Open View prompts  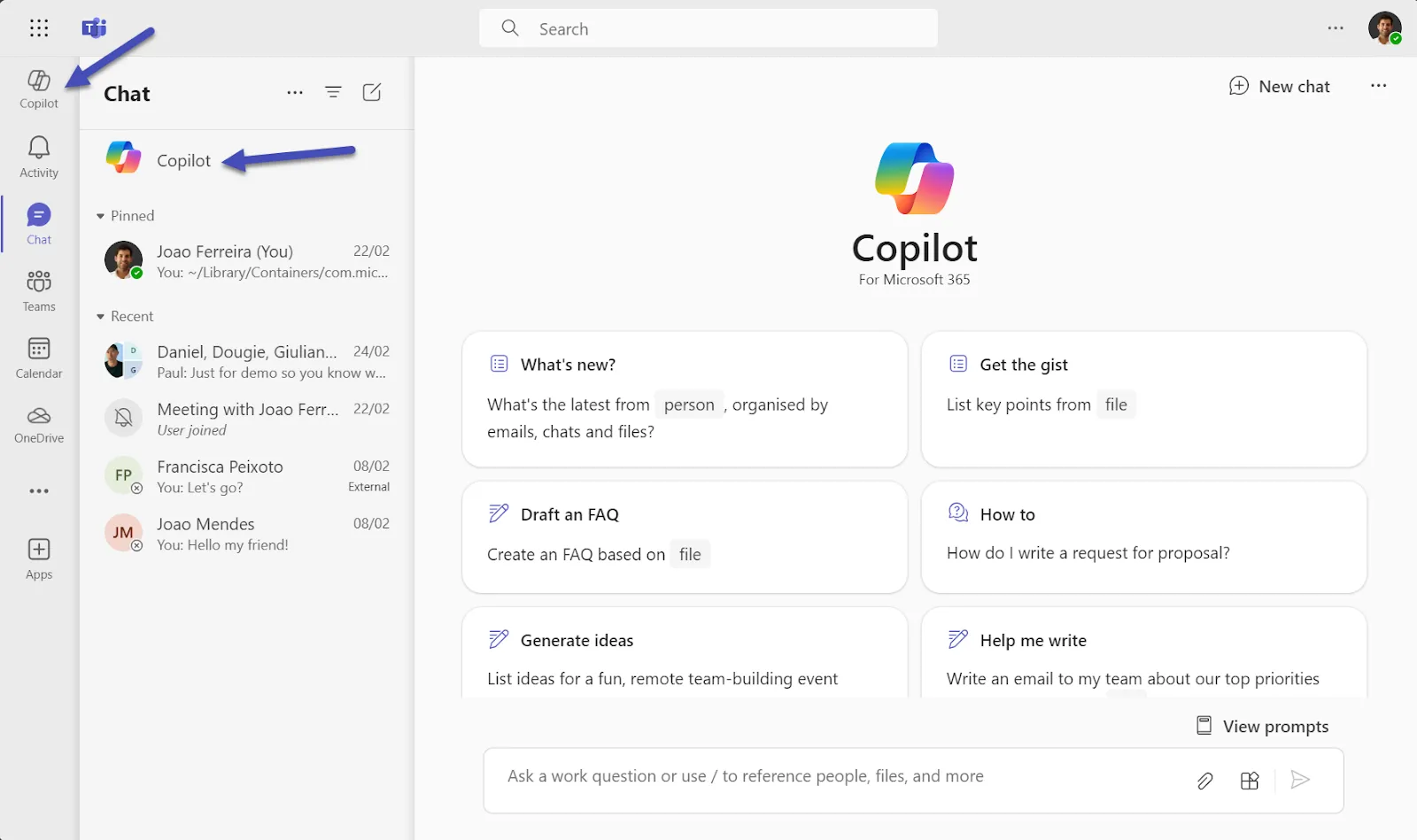pyautogui.click(x=1262, y=726)
